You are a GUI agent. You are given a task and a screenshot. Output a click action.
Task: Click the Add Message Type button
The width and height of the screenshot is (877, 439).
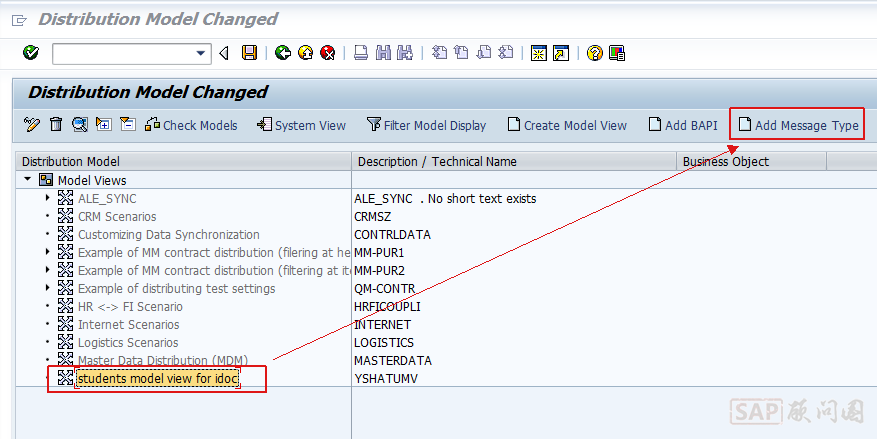tap(797, 125)
